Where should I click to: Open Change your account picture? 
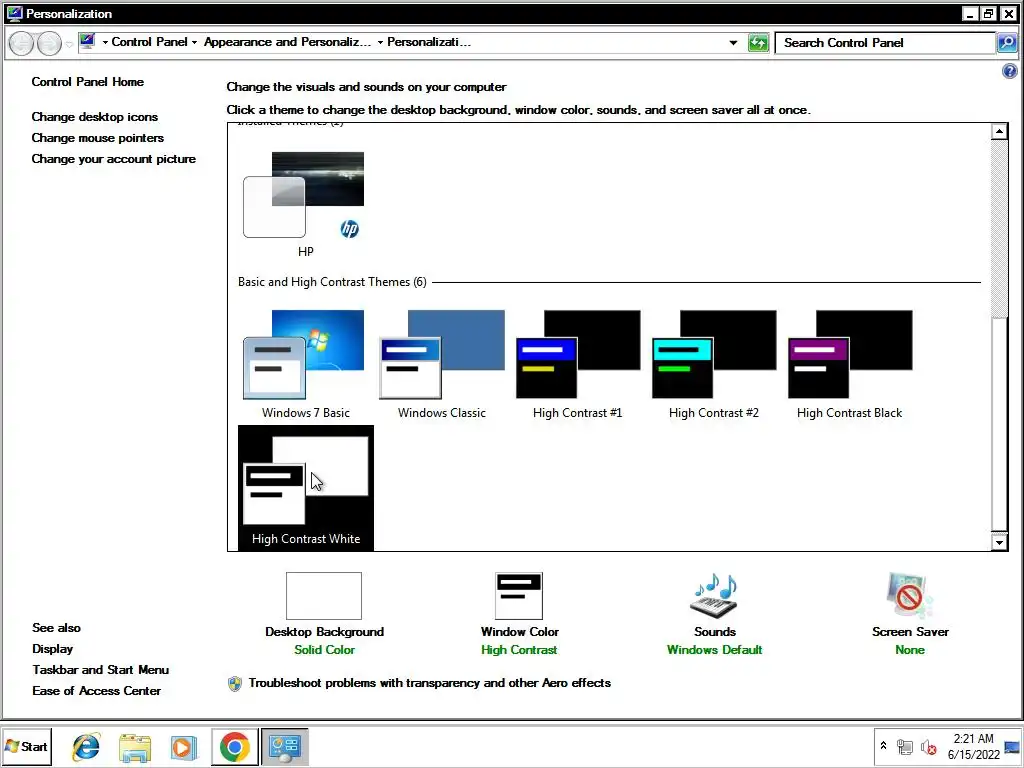click(x=114, y=159)
